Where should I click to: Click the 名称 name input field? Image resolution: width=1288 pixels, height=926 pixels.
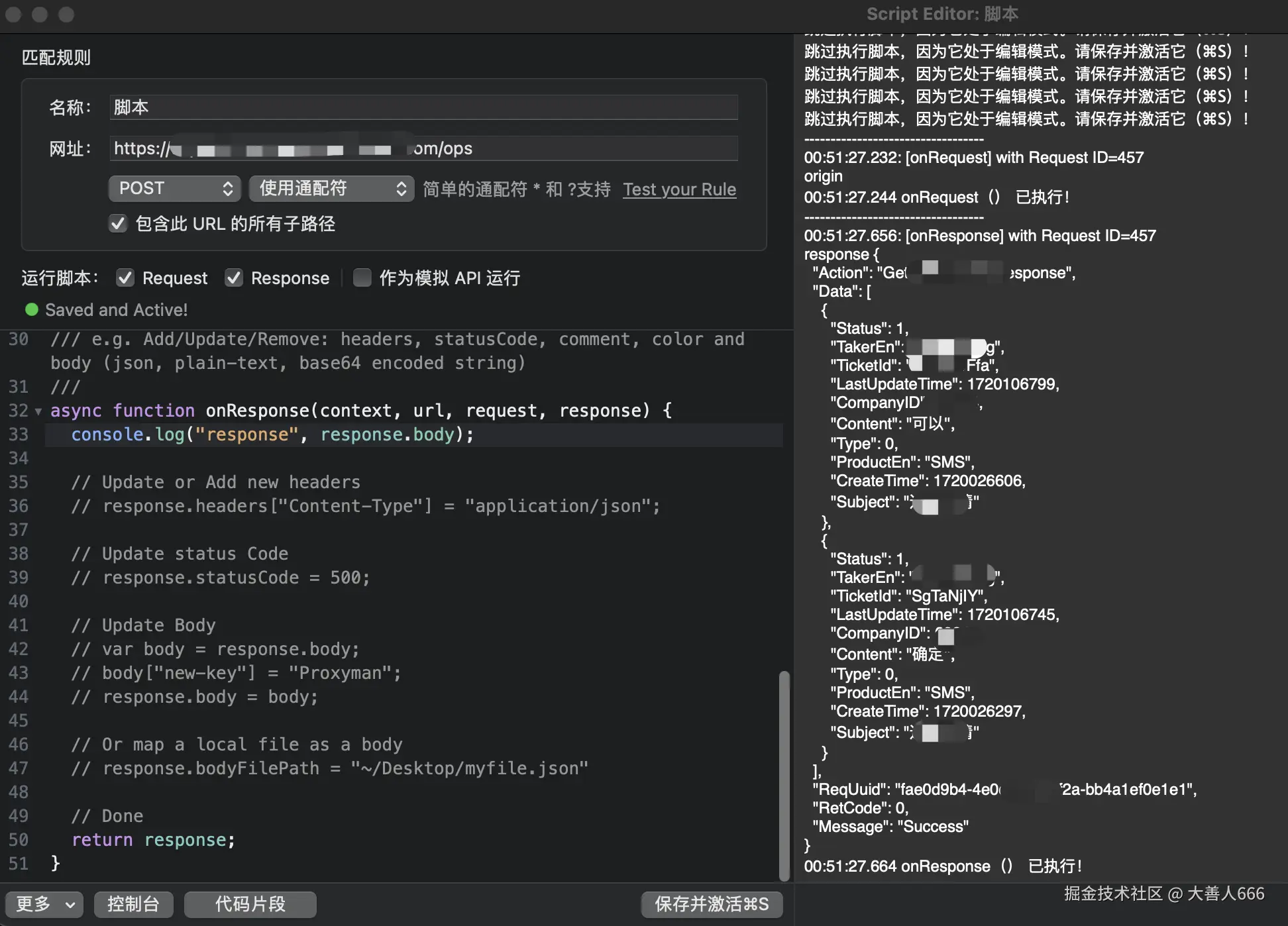pos(423,107)
